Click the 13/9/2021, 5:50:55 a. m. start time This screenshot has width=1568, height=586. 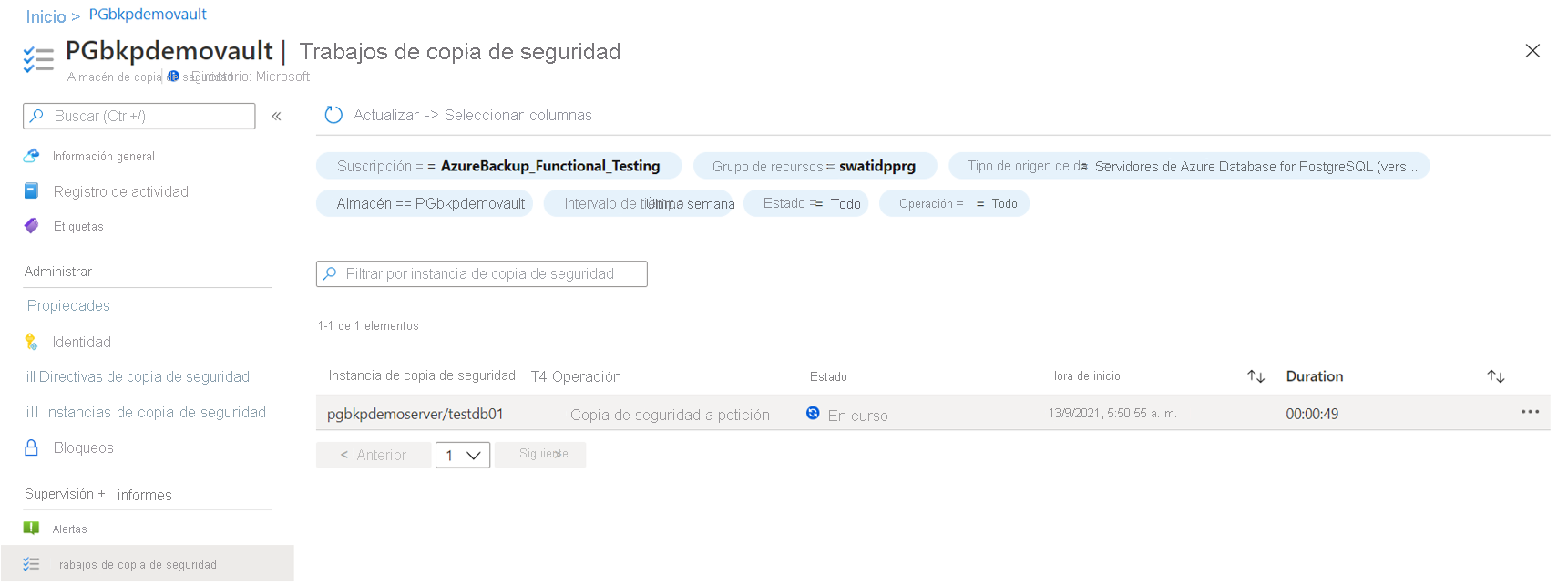click(x=1112, y=413)
